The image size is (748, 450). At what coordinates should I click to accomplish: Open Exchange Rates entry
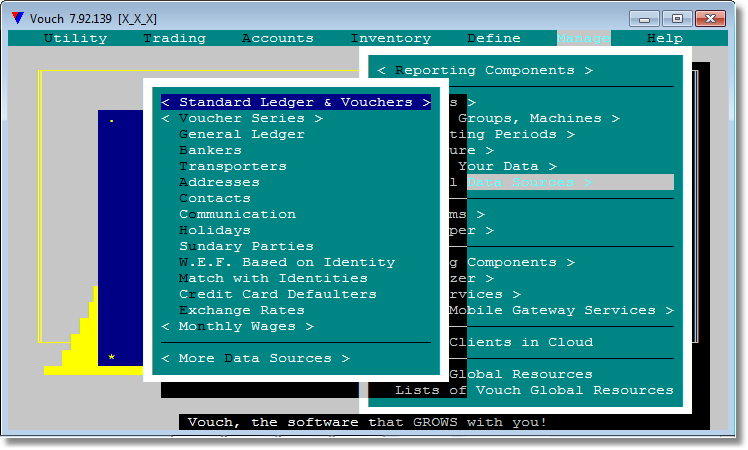(x=241, y=310)
